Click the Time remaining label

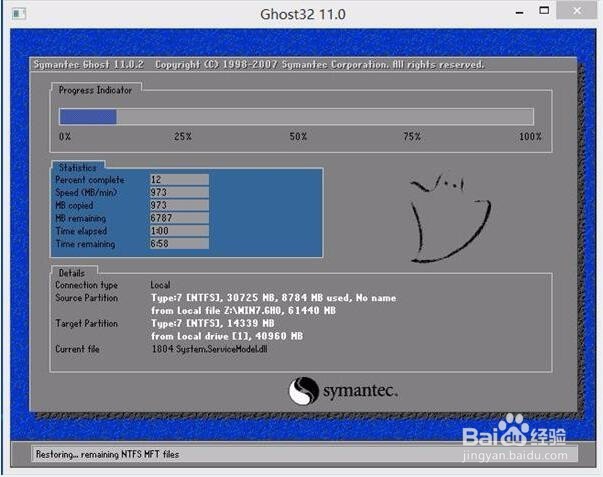pos(85,244)
